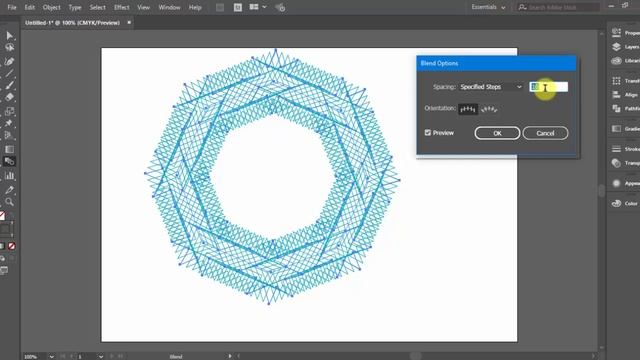The image size is (640, 360).
Task: Toggle the Preview checkbox
Action: pyautogui.click(x=428, y=133)
